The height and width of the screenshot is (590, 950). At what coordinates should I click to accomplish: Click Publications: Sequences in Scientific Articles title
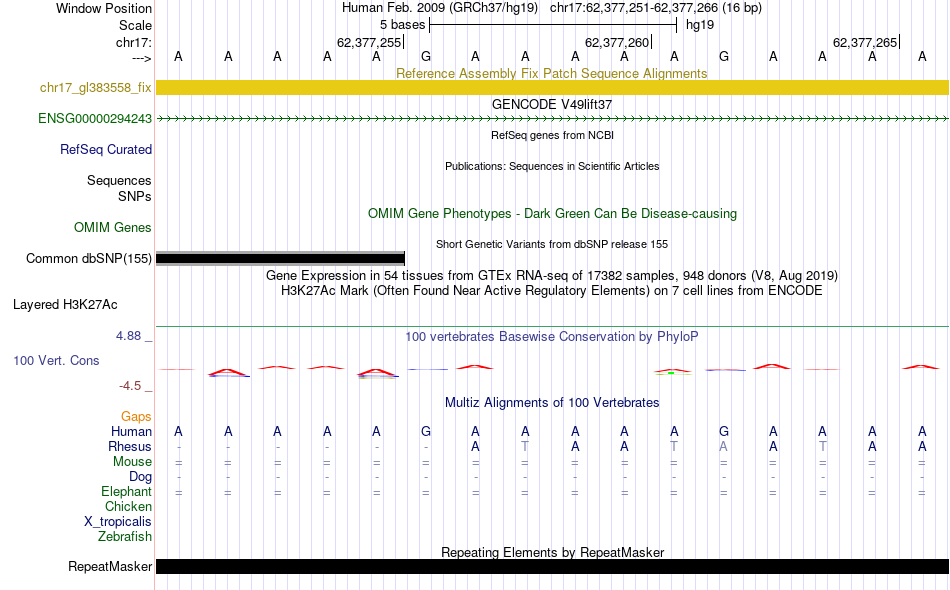(x=552, y=167)
